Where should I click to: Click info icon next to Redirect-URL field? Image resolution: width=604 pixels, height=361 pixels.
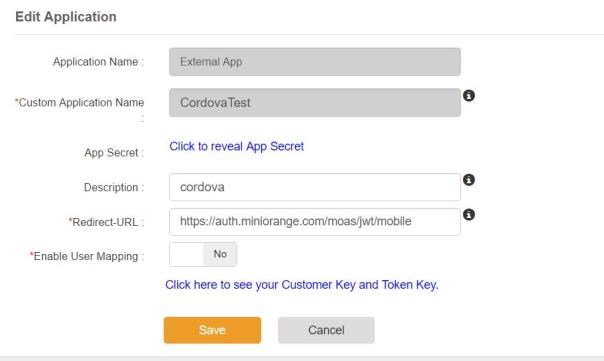468,215
